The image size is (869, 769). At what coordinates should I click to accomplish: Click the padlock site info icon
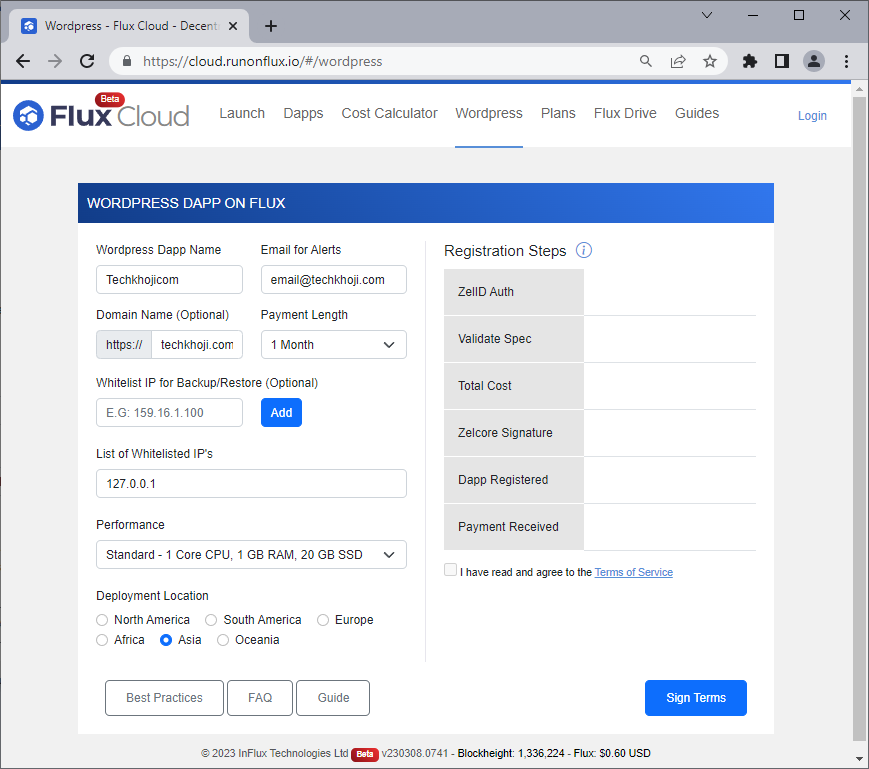pyautogui.click(x=127, y=61)
